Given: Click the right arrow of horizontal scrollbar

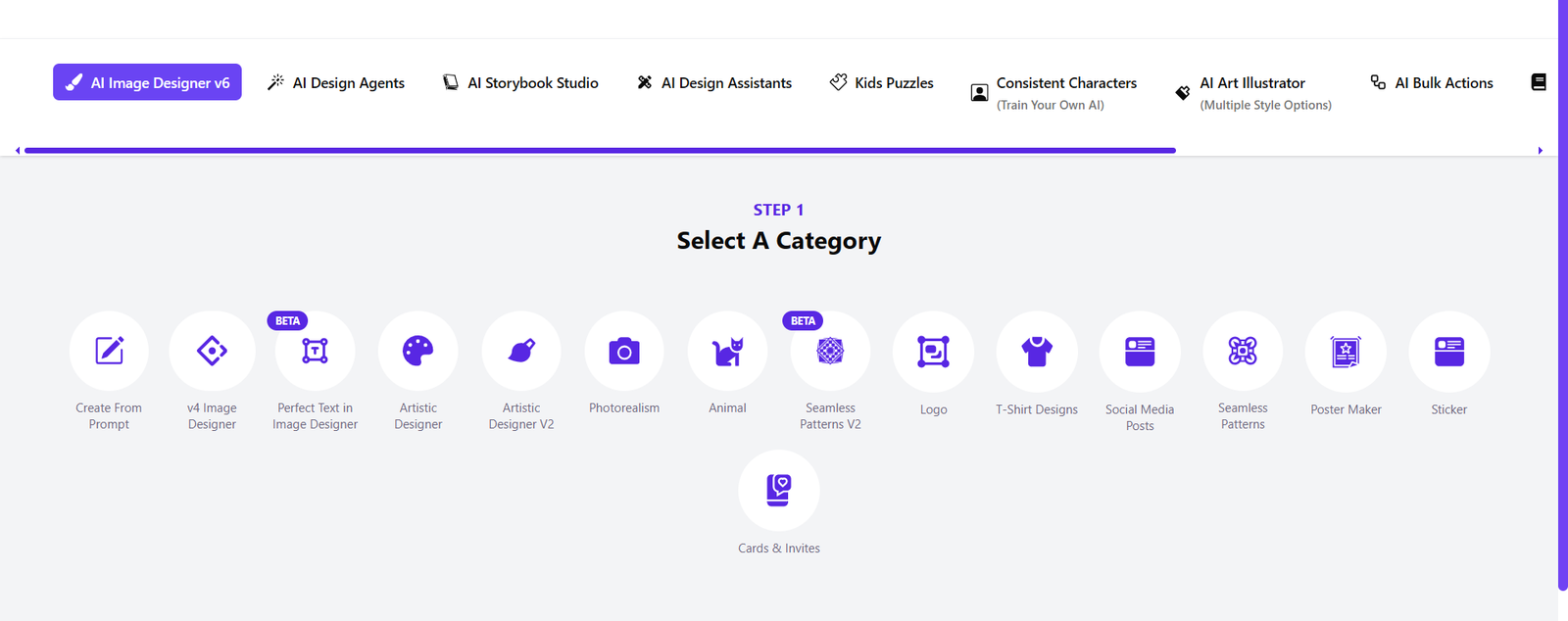Looking at the screenshot, I should click(1541, 151).
